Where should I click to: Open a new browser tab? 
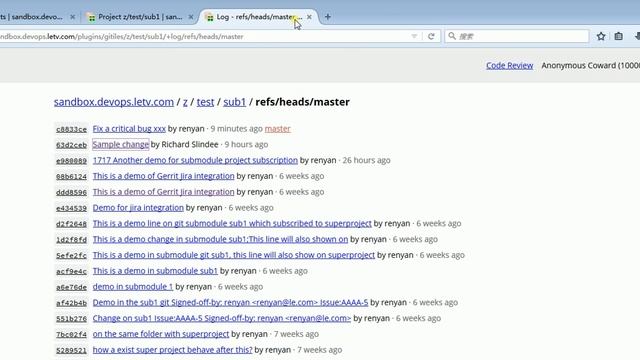[328, 17]
